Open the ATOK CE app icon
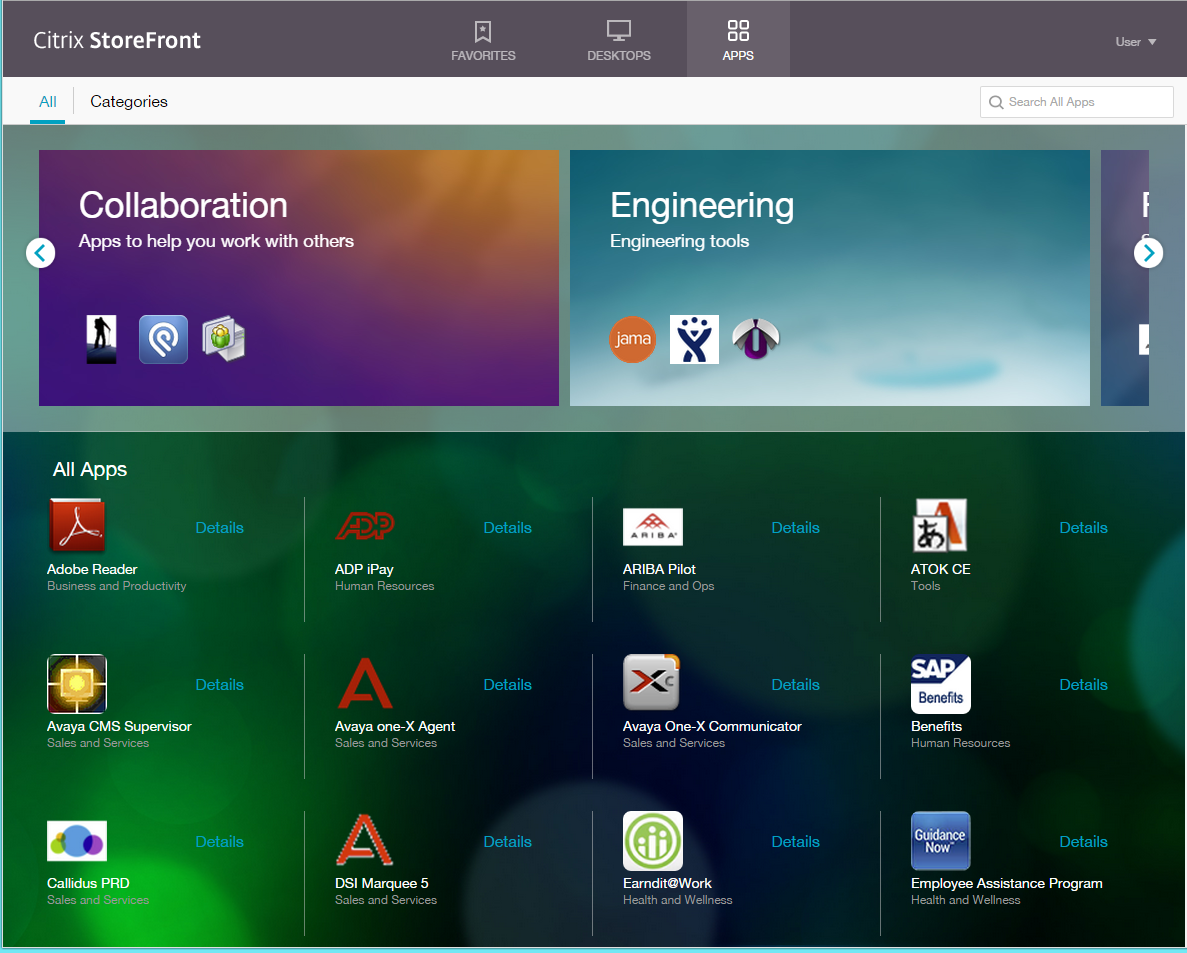The height and width of the screenshot is (953, 1187). 940,526
